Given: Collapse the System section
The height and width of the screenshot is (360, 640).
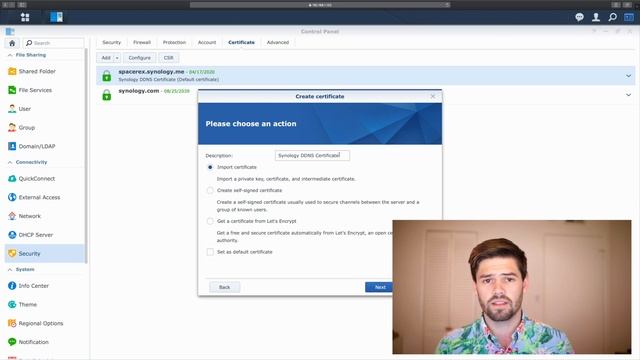Looking at the screenshot, I should 10,270.
